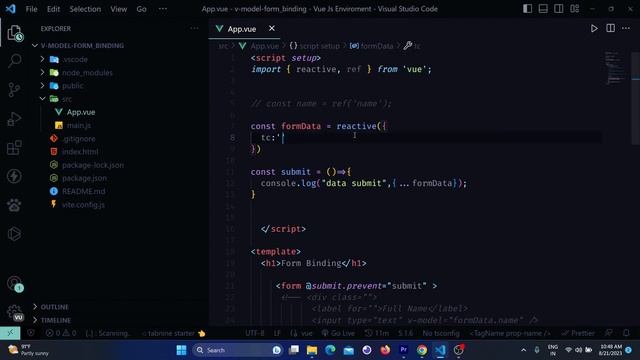Expand the public folder
The width and height of the screenshot is (640, 360).
(x=42, y=86)
